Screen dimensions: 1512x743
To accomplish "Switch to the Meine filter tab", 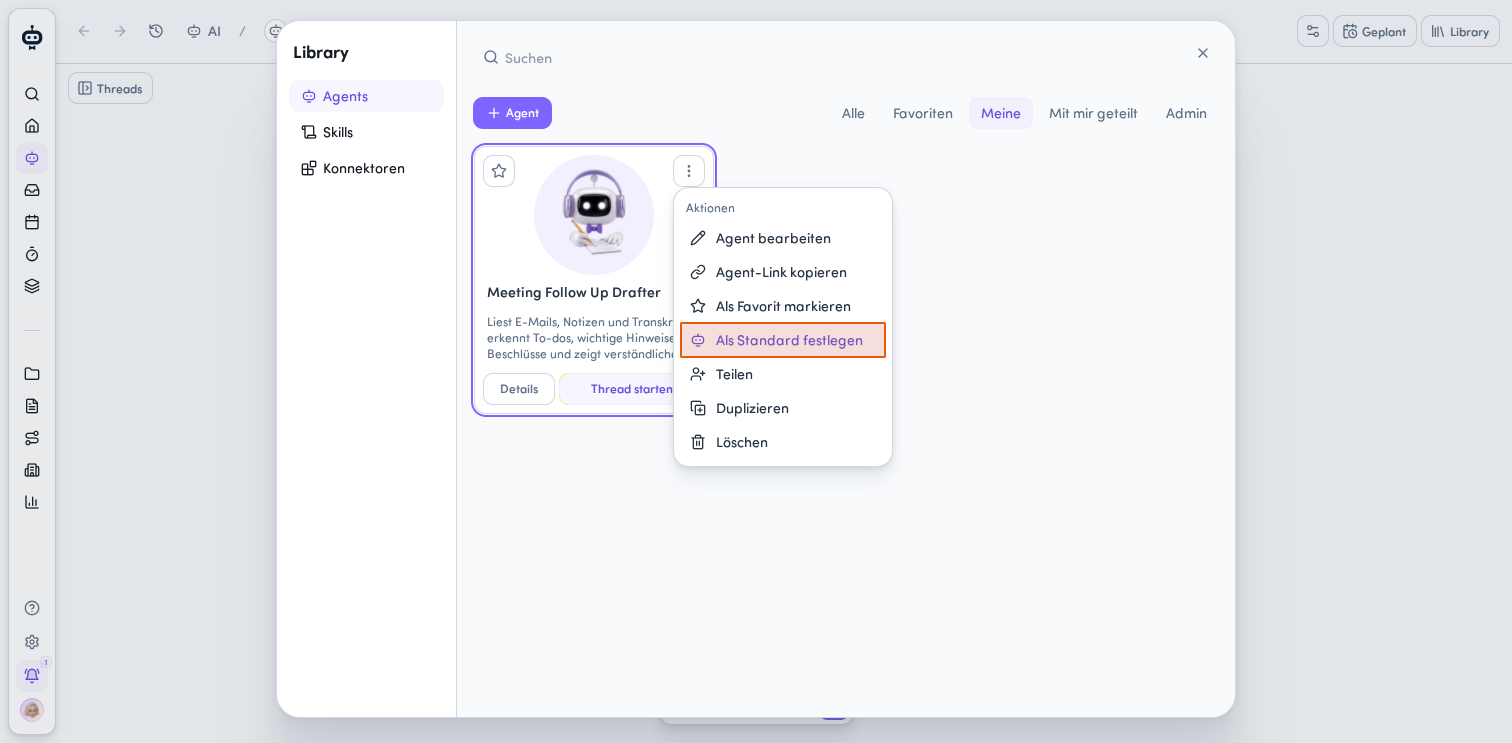I will click(1001, 113).
